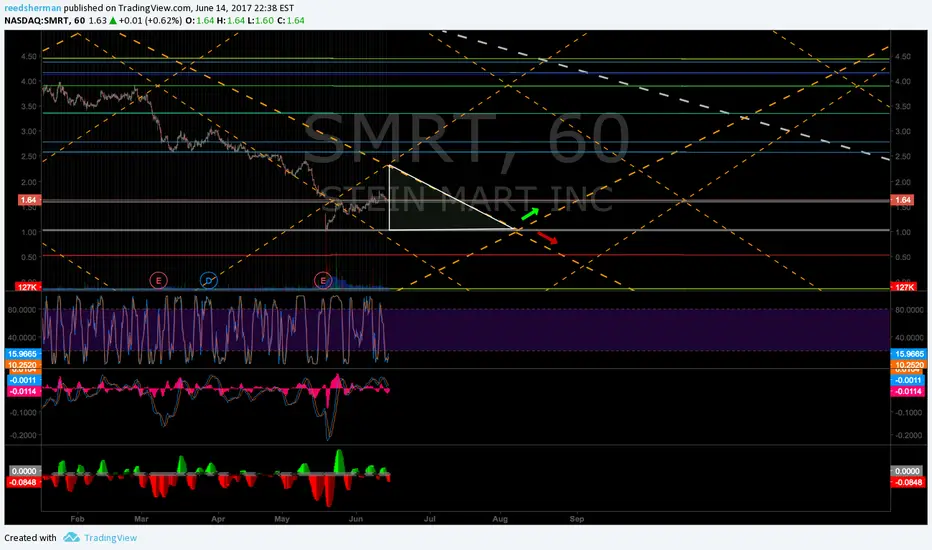This screenshot has width=932, height=550.
Task: Open the reedsherman author profile link
Action: coord(33,8)
